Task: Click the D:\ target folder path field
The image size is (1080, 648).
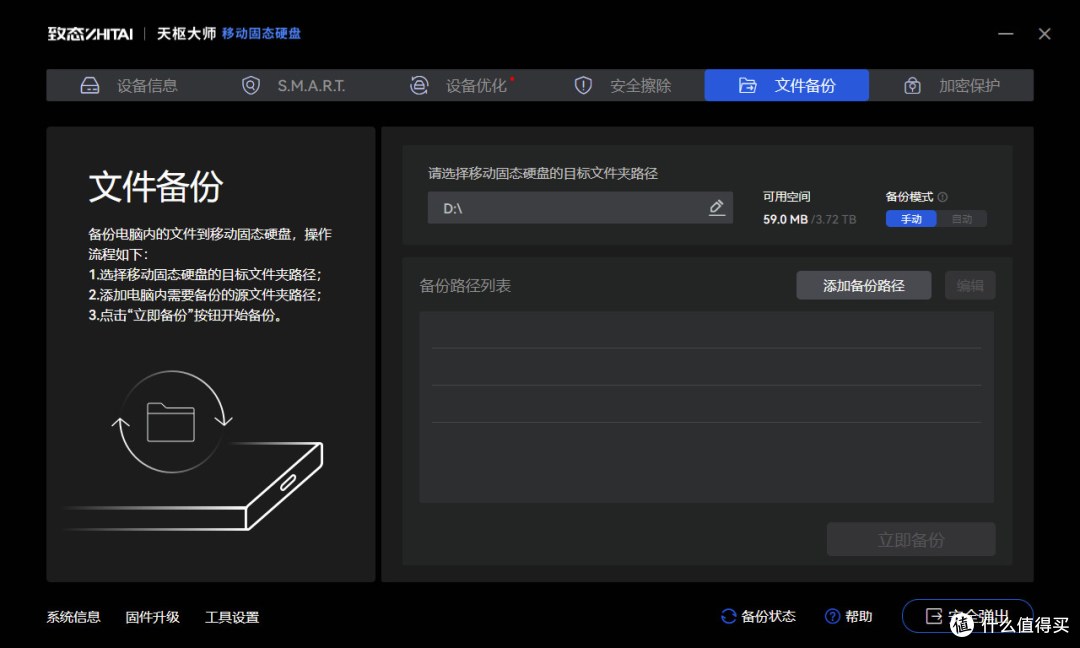Action: [580, 208]
